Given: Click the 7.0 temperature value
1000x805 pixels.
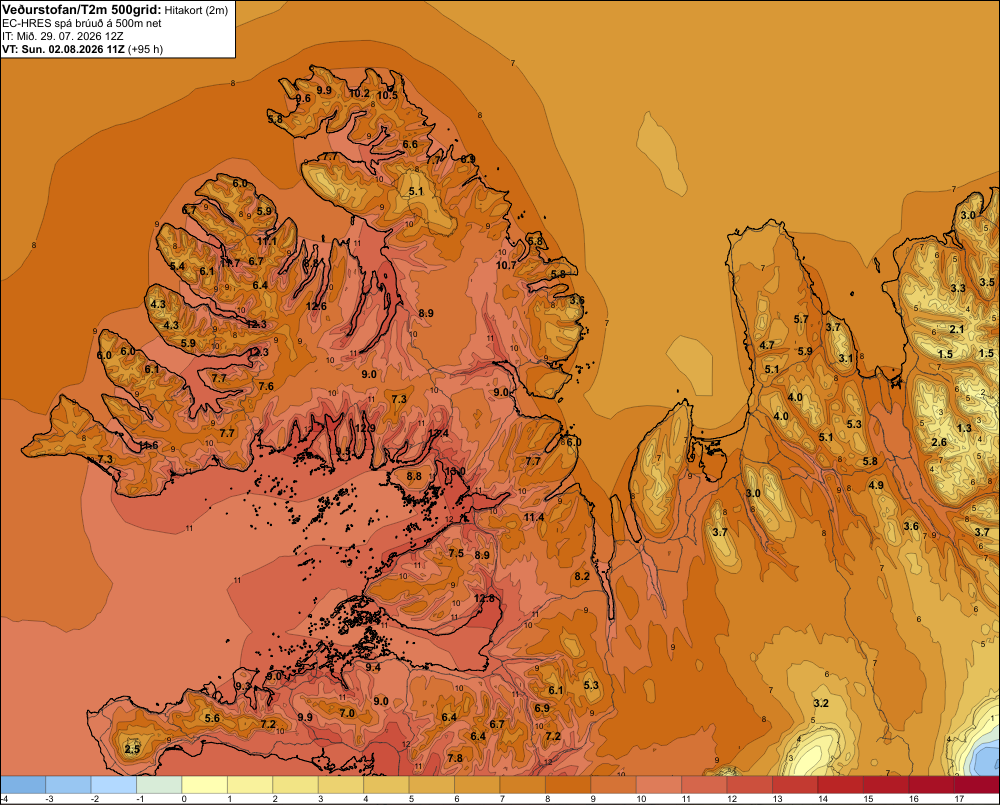Looking at the screenshot, I should click(346, 713).
